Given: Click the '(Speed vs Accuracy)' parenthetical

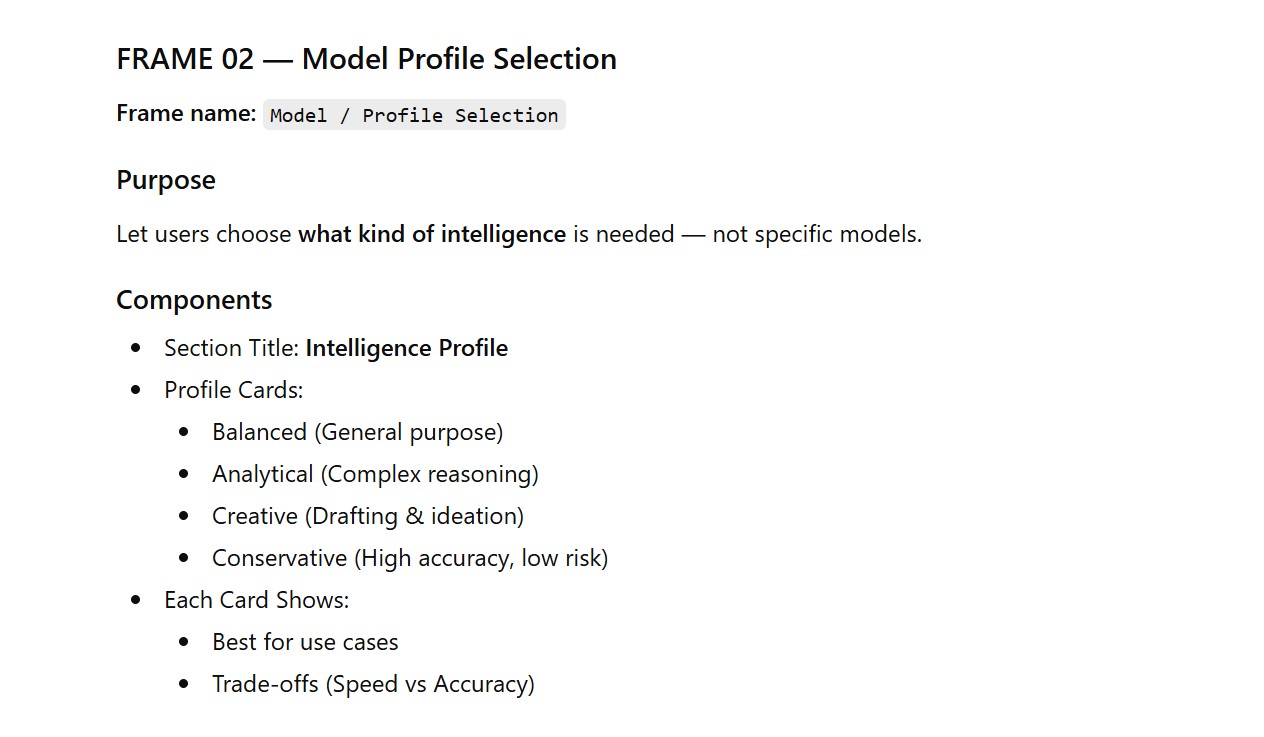Looking at the screenshot, I should click(430, 684).
